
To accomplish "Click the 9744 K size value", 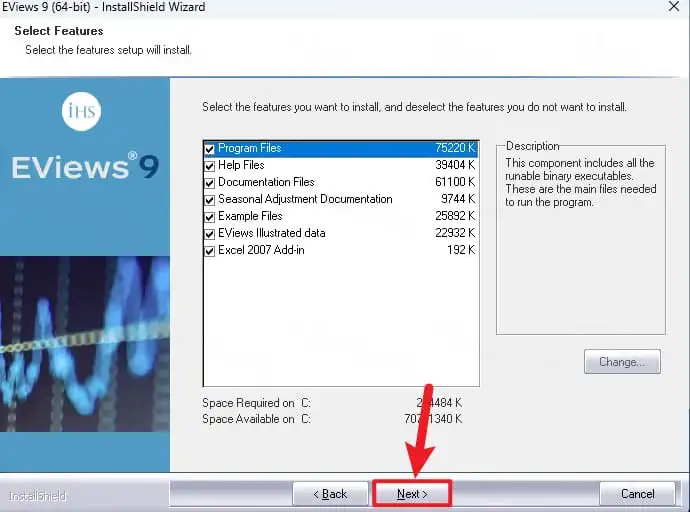I will [x=458, y=199].
